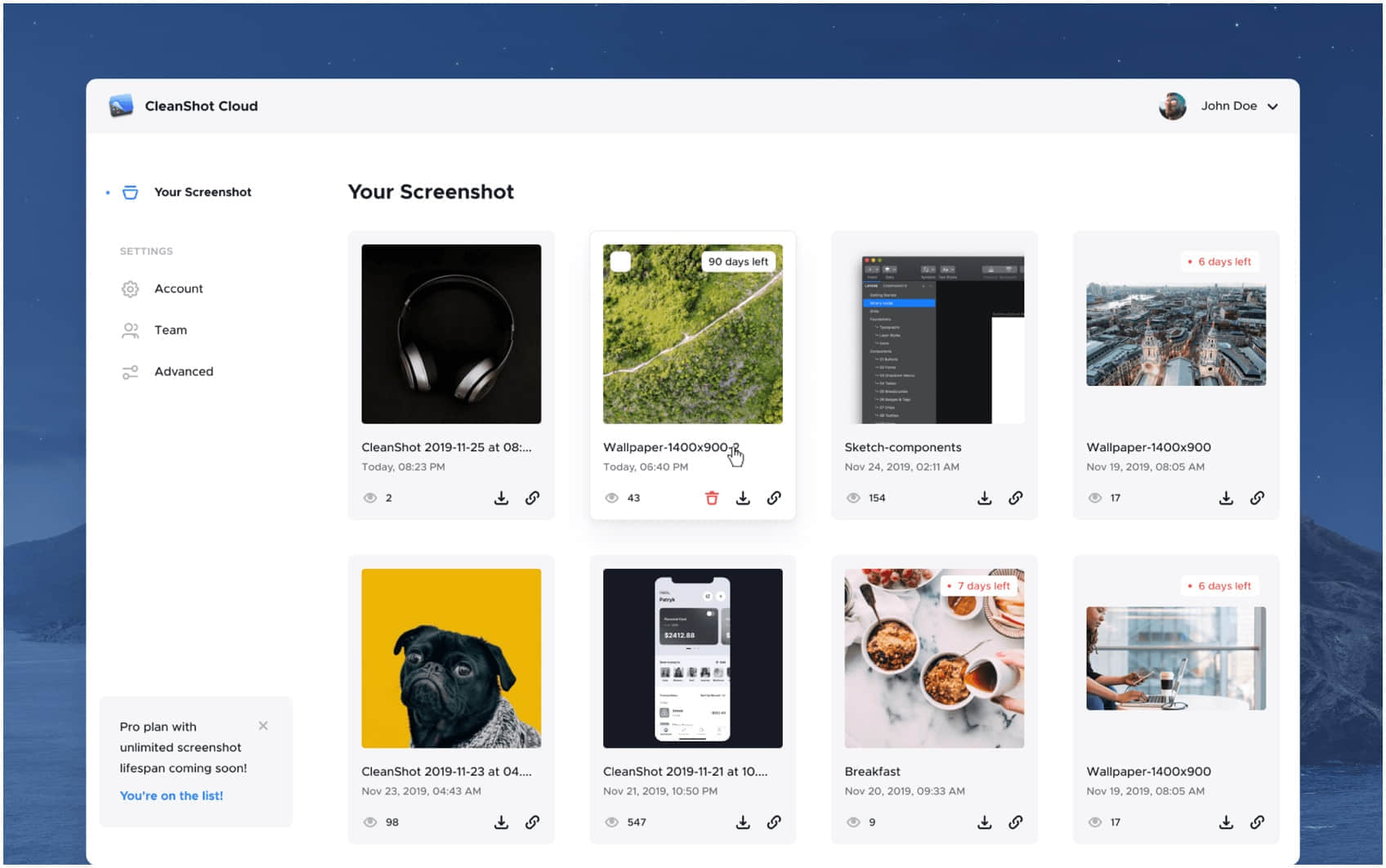Click the eye views icon showing 547

612,822
